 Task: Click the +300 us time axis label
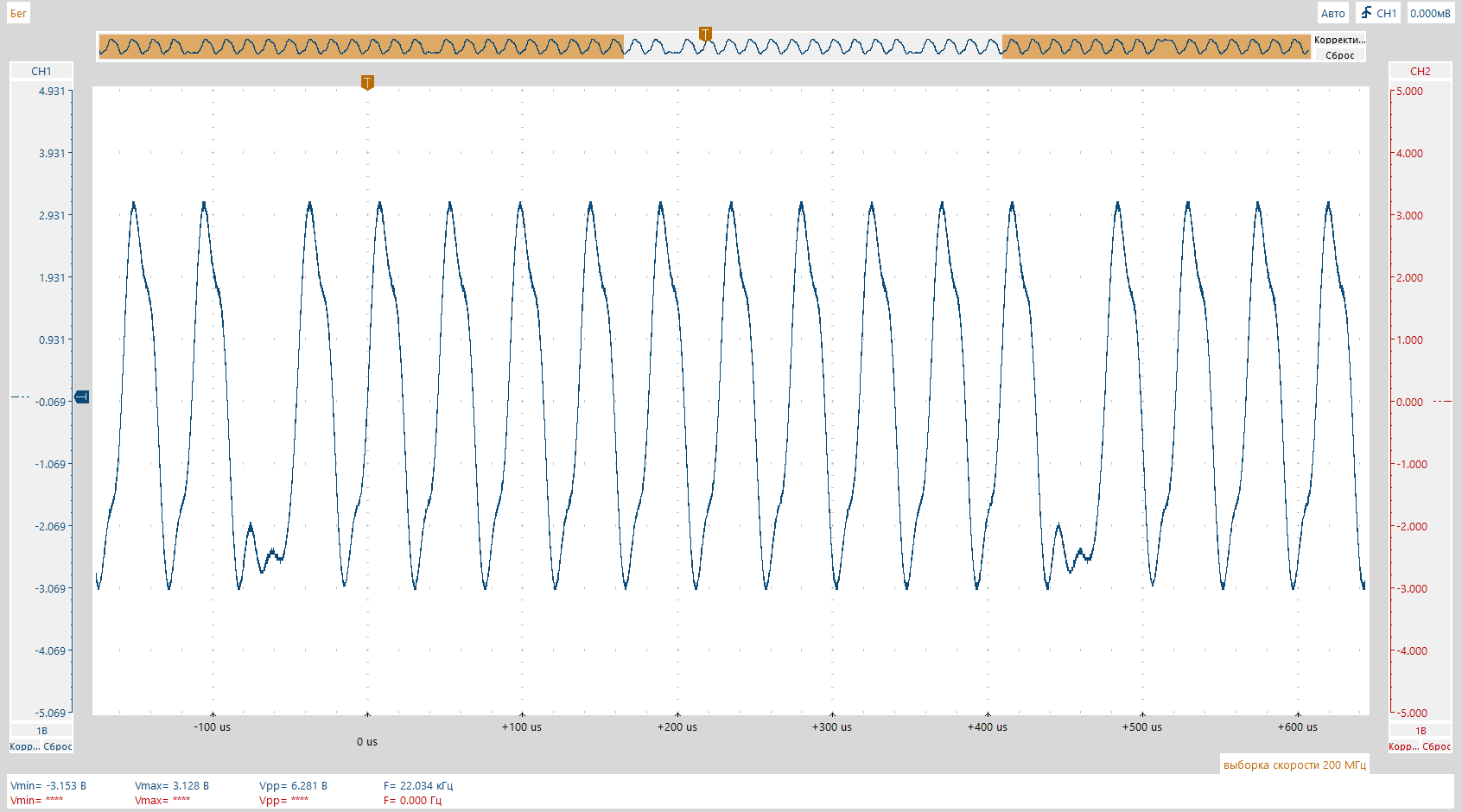tap(832, 726)
